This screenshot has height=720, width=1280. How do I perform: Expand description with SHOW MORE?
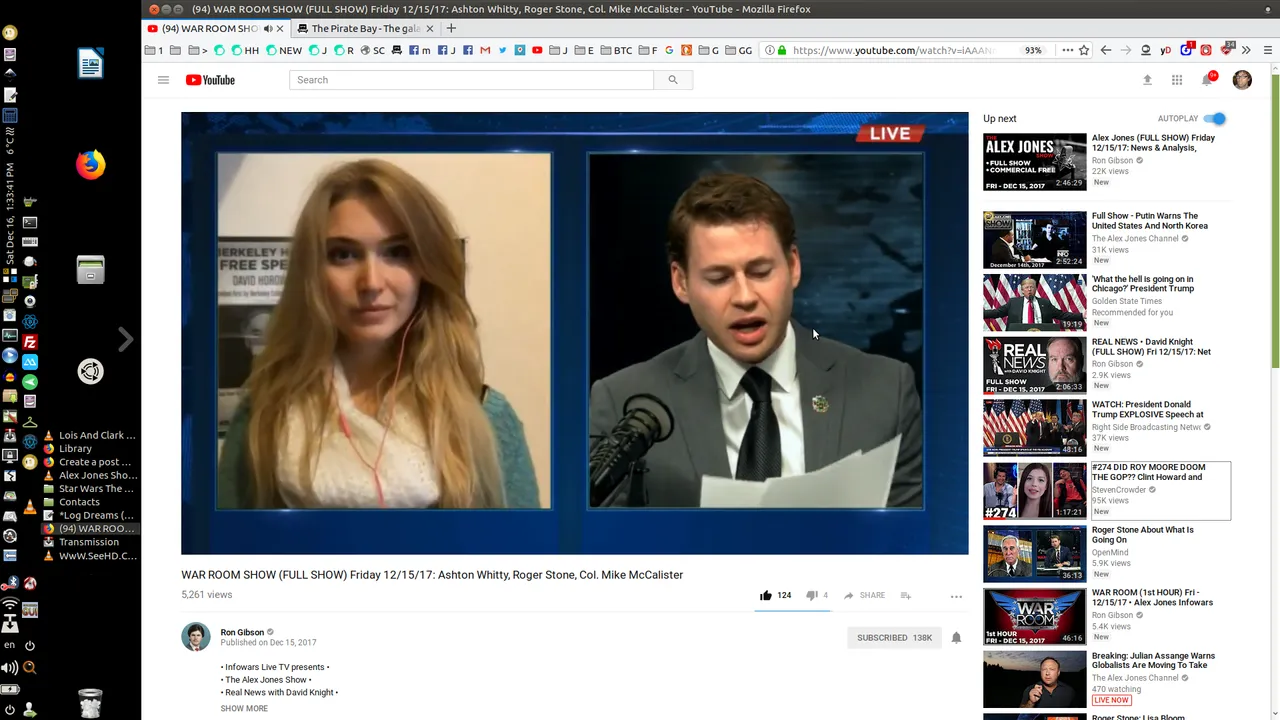tap(244, 708)
